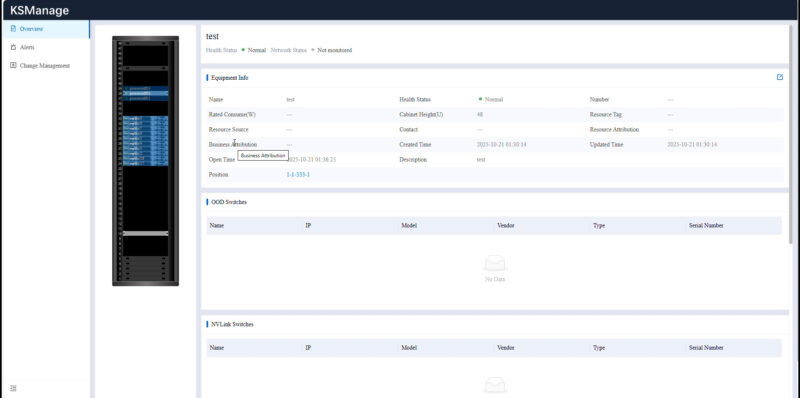Click the large 'test' cabinet title
Image resolution: width=800 pixels, height=398 pixels.
point(212,36)
